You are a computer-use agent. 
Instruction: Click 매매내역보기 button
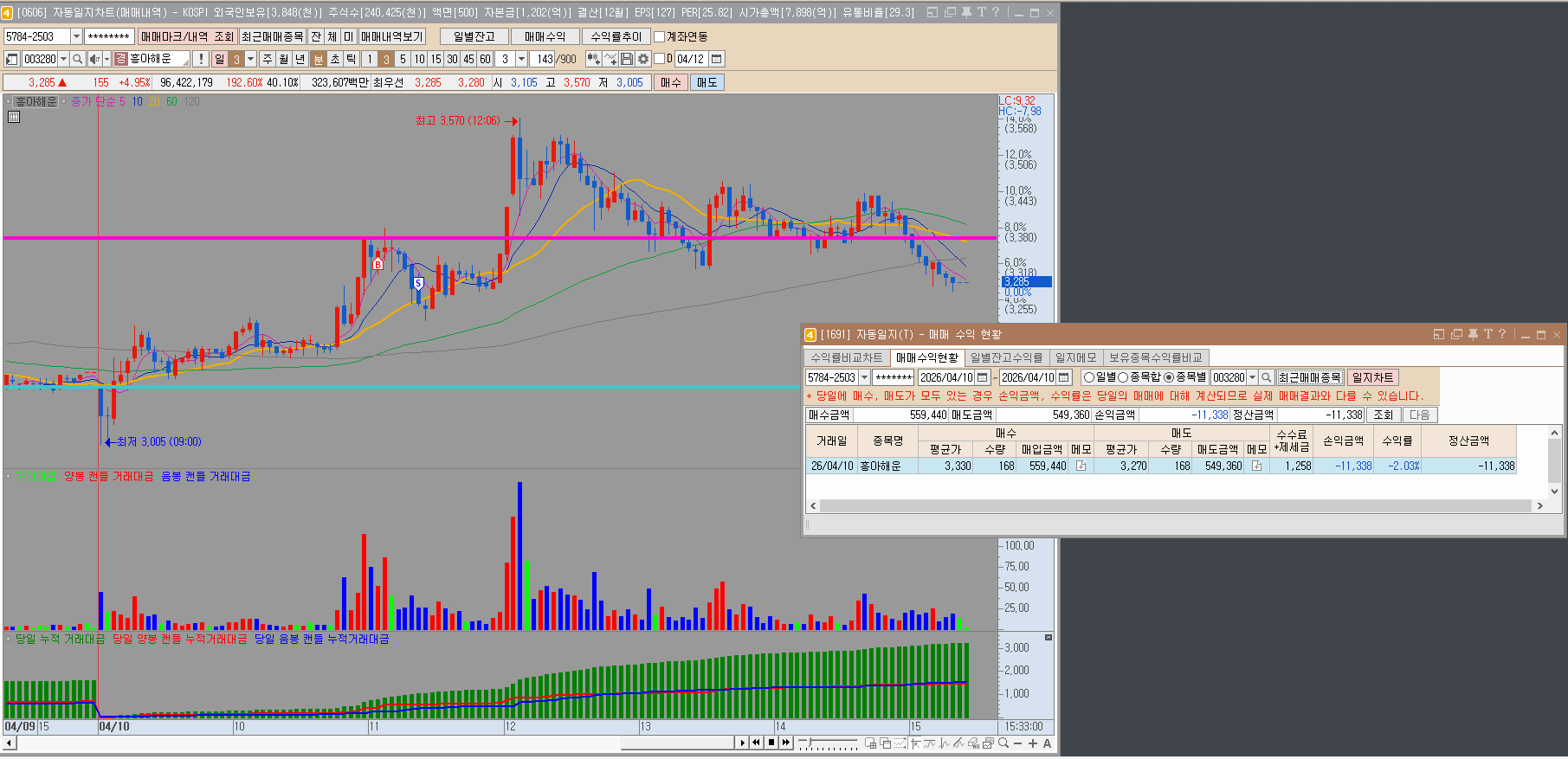click(392, 36)
